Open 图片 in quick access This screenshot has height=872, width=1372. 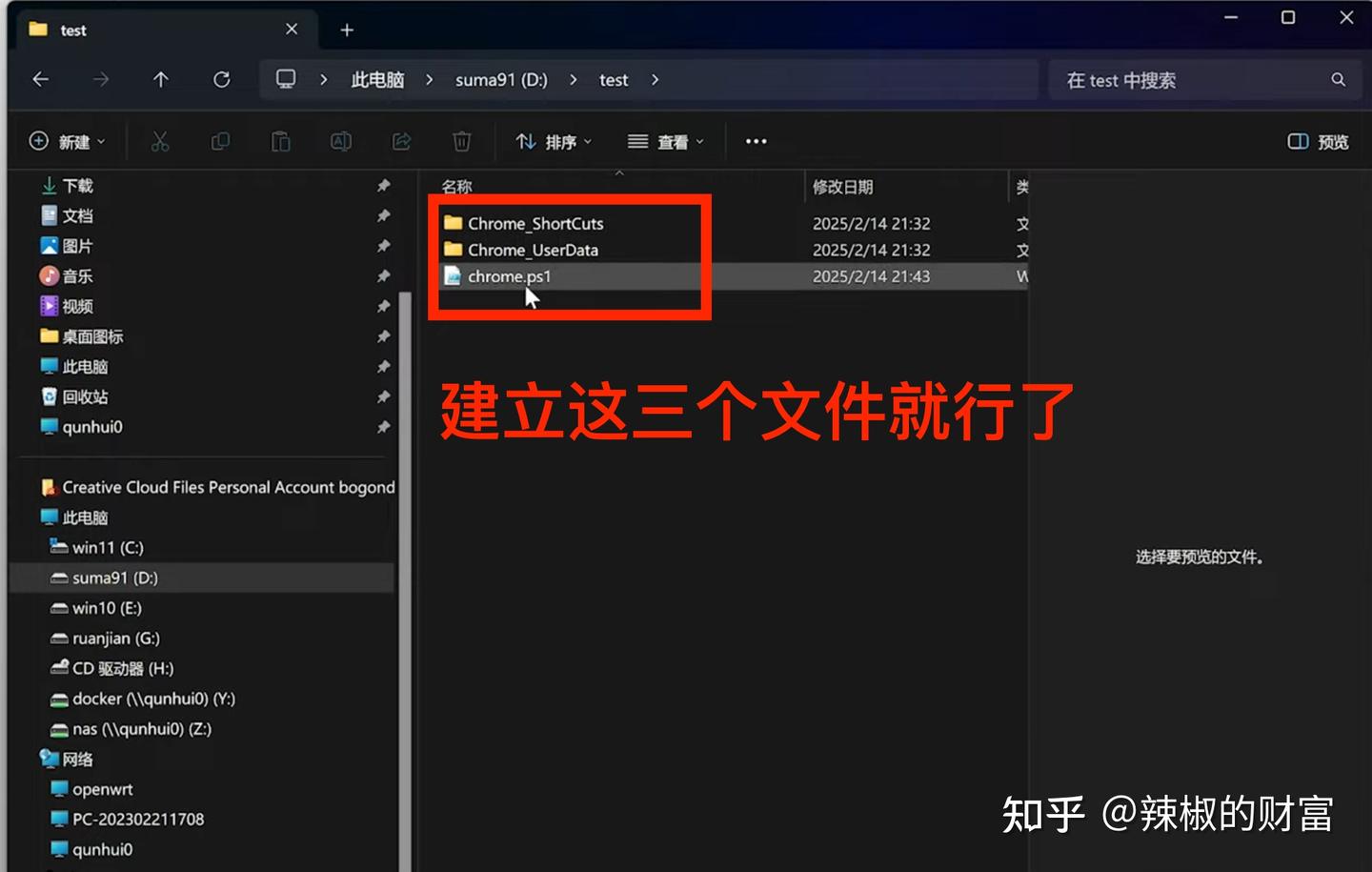tap(78, 246)
